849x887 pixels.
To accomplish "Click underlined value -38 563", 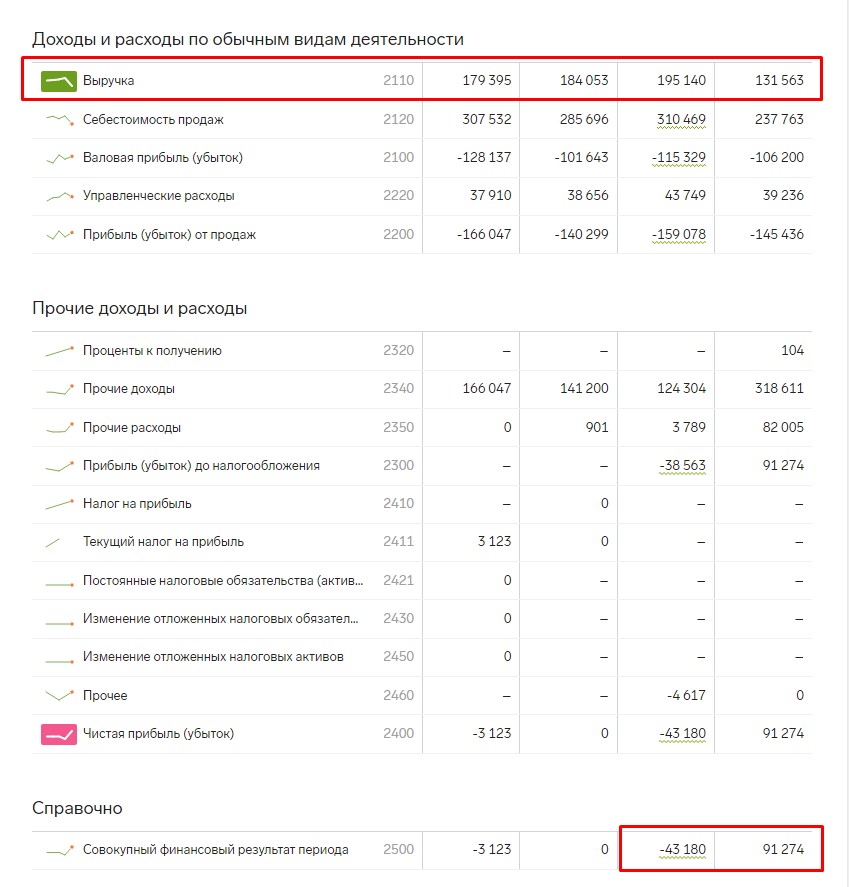I will pos(683,466).
